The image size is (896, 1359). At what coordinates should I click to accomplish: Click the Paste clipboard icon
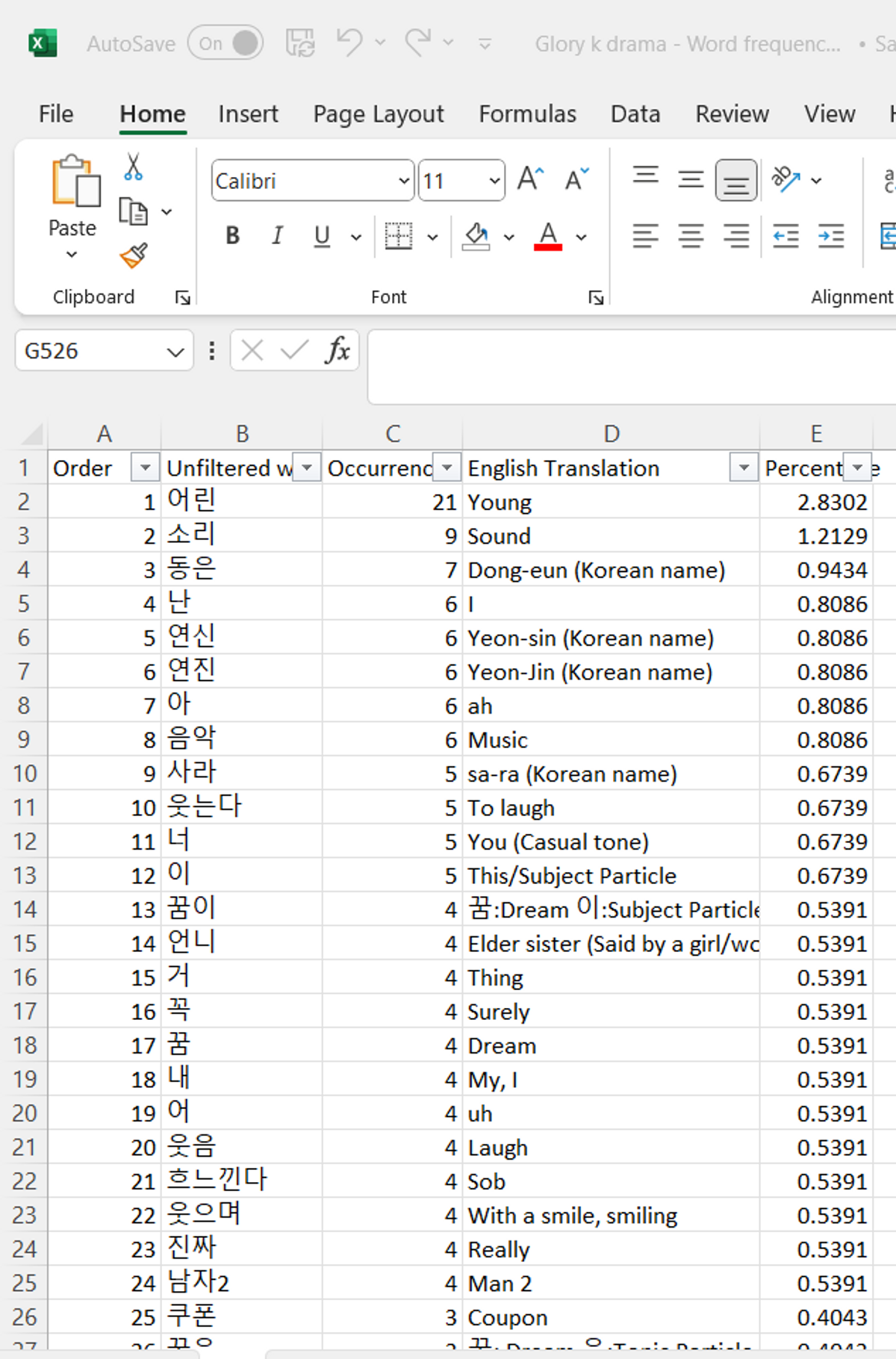(x=75, y=181)
